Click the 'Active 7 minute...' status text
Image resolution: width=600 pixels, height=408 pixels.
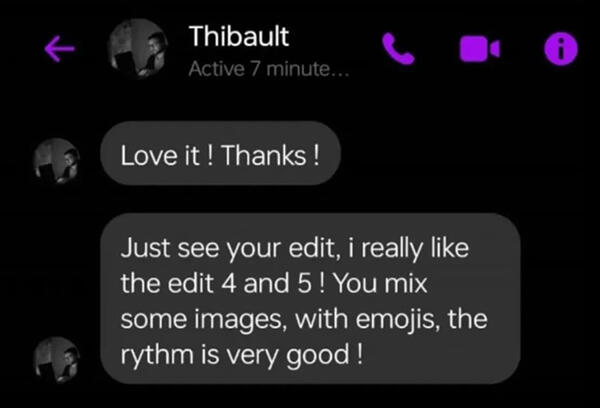click(269, 69)
